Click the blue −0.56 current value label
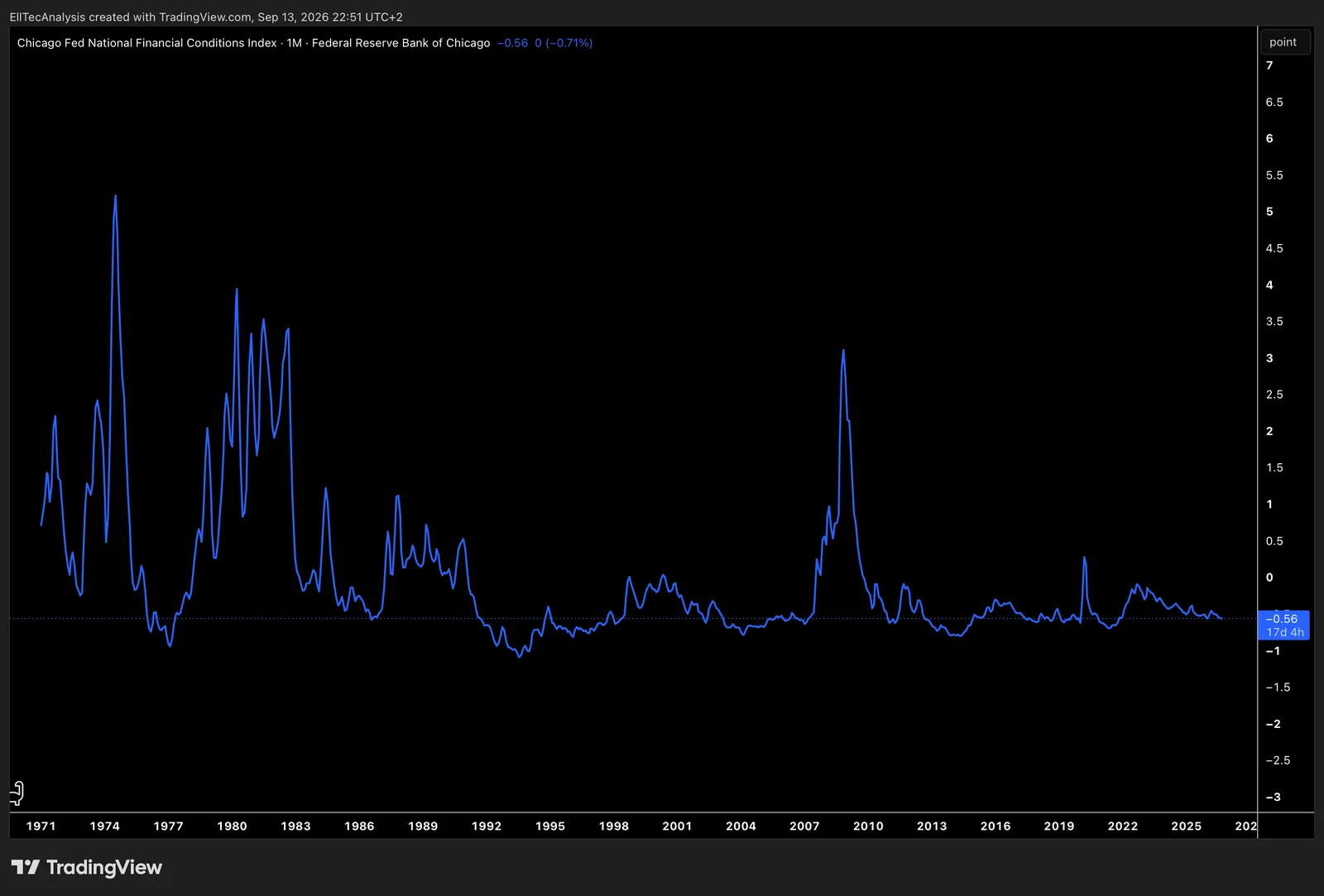Image resolution: width=1324 pixels, height=896 pixels. pyautogui.click(x=1283, y=619)
